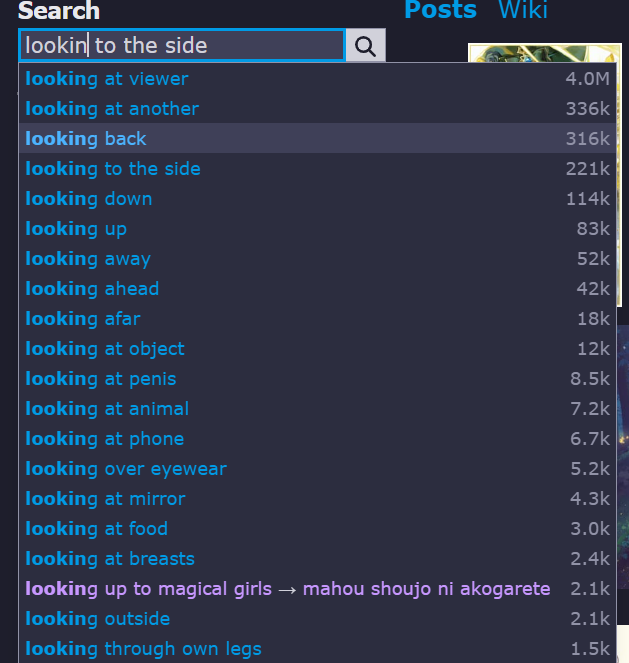This screenshot has height=663, width=629.
Task: Switch to the Wiki tab
Action: tap(523, 9)
